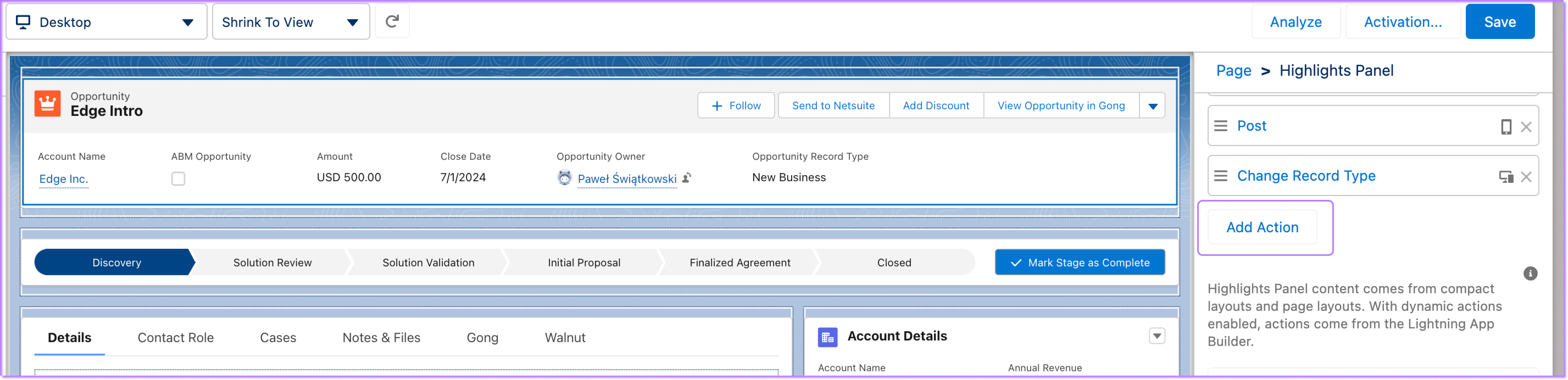Click the Opportunity crown icon
The width and height of the screenshot is (1568, 380).
(x=48, y=104)
